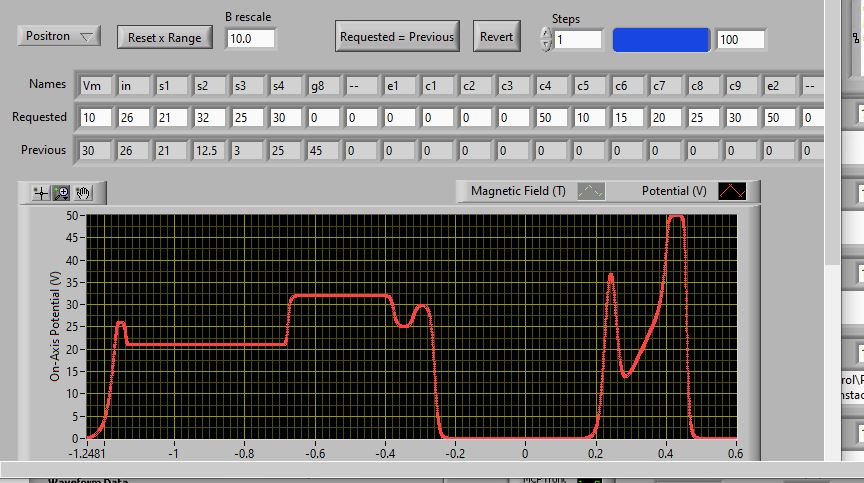This screenshot has width=864, height=483.
Task: Click x-axis minimum label -1.2481
Action: [87, 454]
